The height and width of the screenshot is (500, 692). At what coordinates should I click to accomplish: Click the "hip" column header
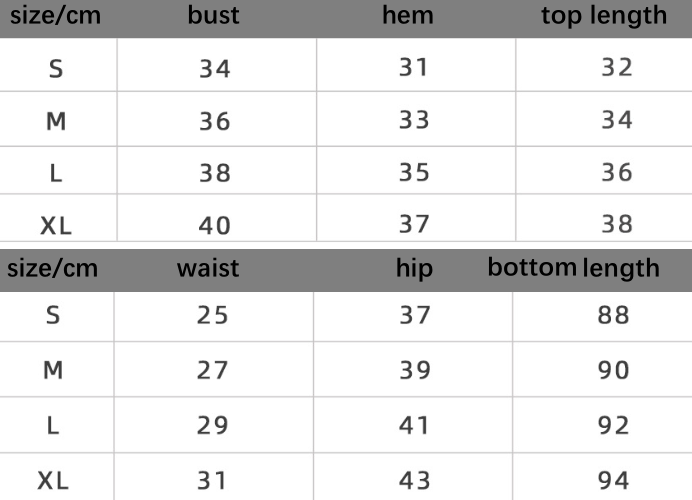pyautogui.click(x=414, y=269)
